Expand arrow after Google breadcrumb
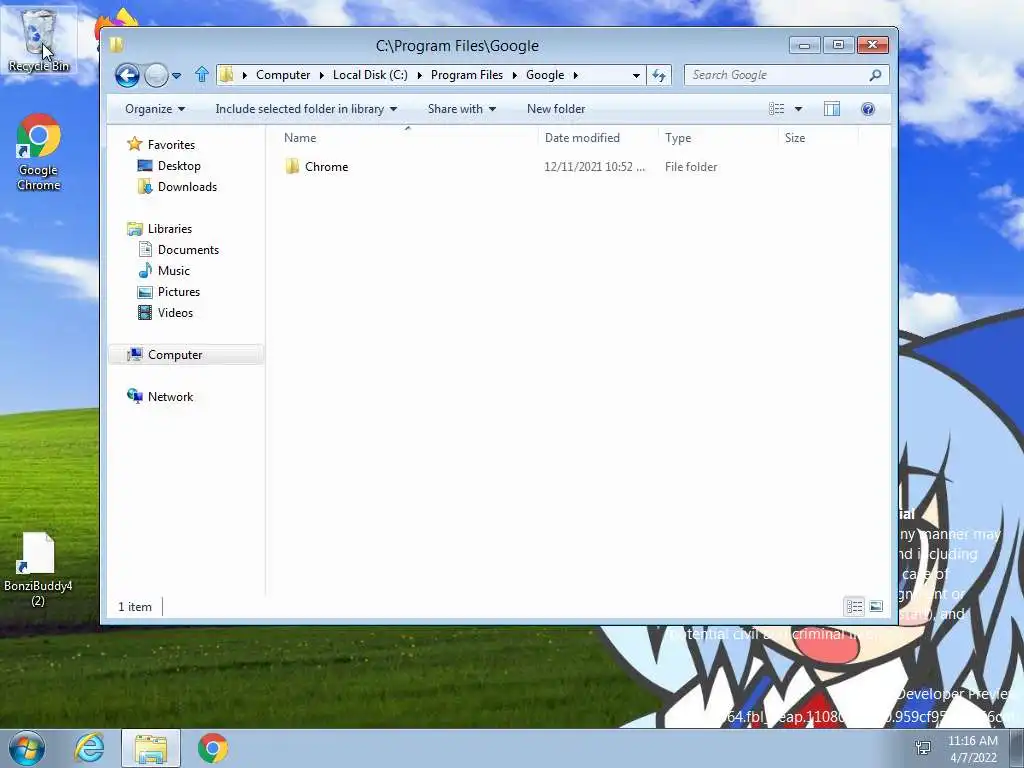Viewport: 1024px width, 768px height. pos(575,75)
